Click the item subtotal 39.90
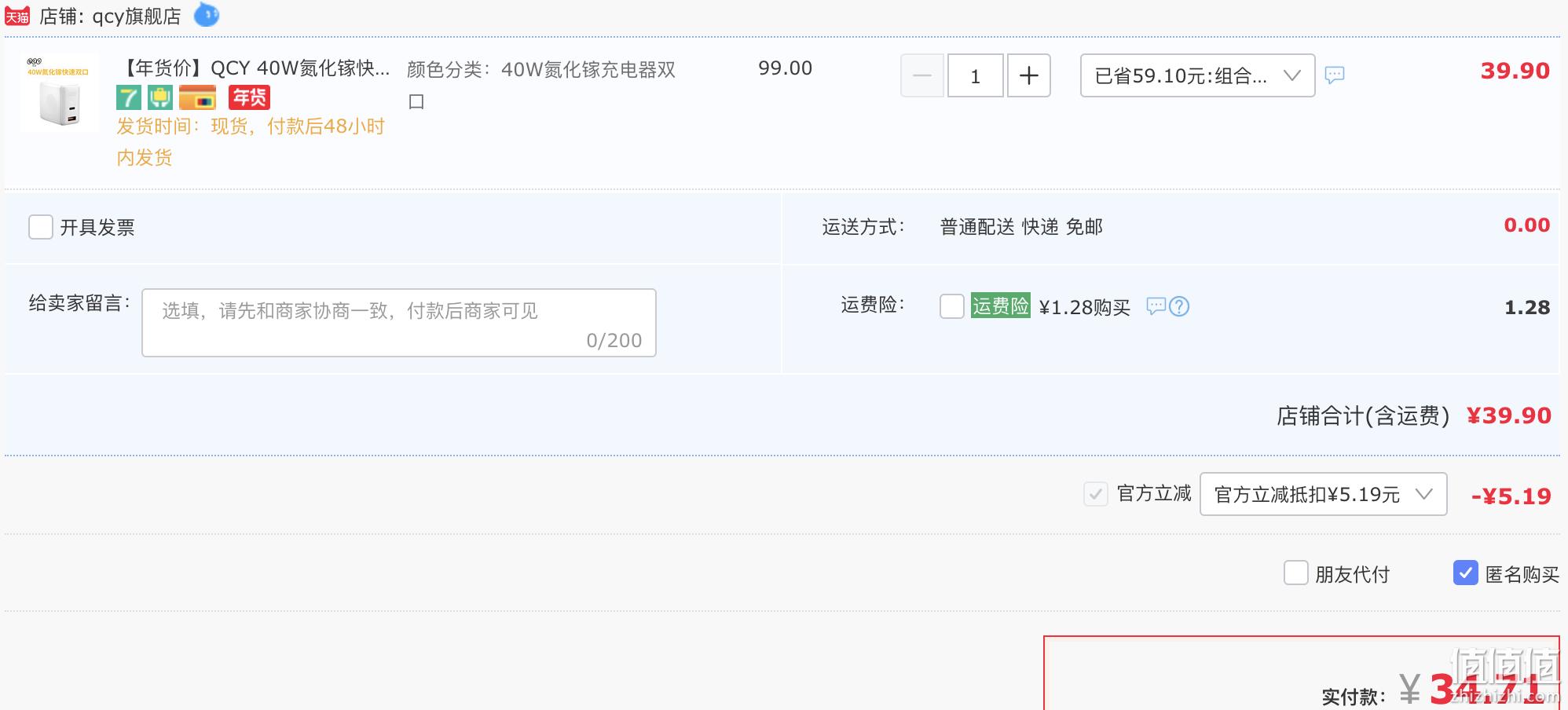Screen dimensions: 1568x710 [1515, 71]
